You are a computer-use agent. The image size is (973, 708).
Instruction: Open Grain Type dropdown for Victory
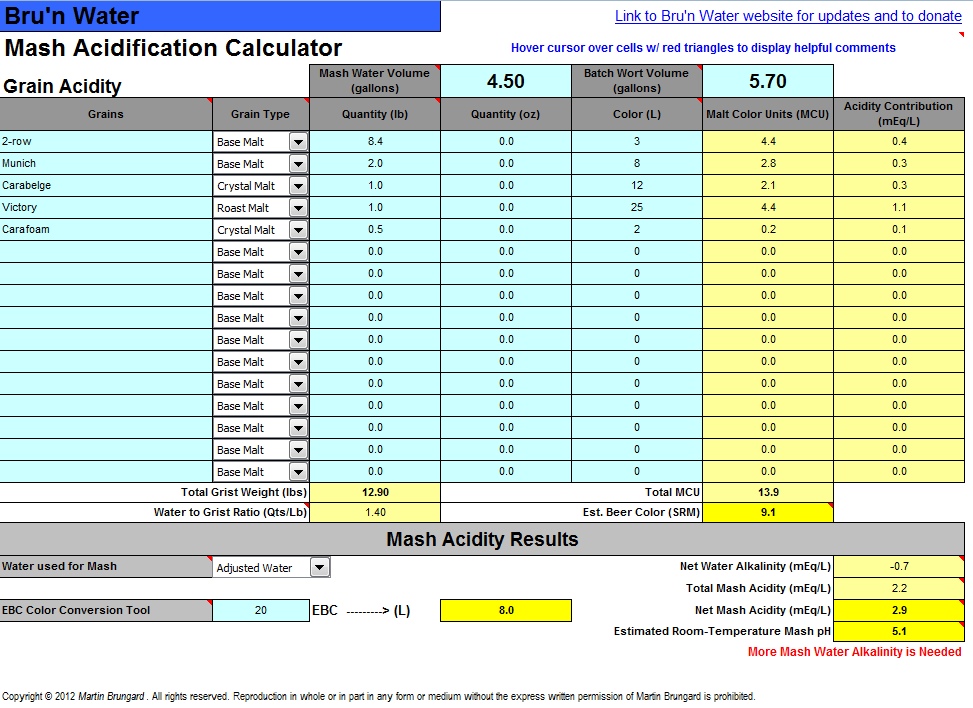pyautogui.click(x=298, y=208)
